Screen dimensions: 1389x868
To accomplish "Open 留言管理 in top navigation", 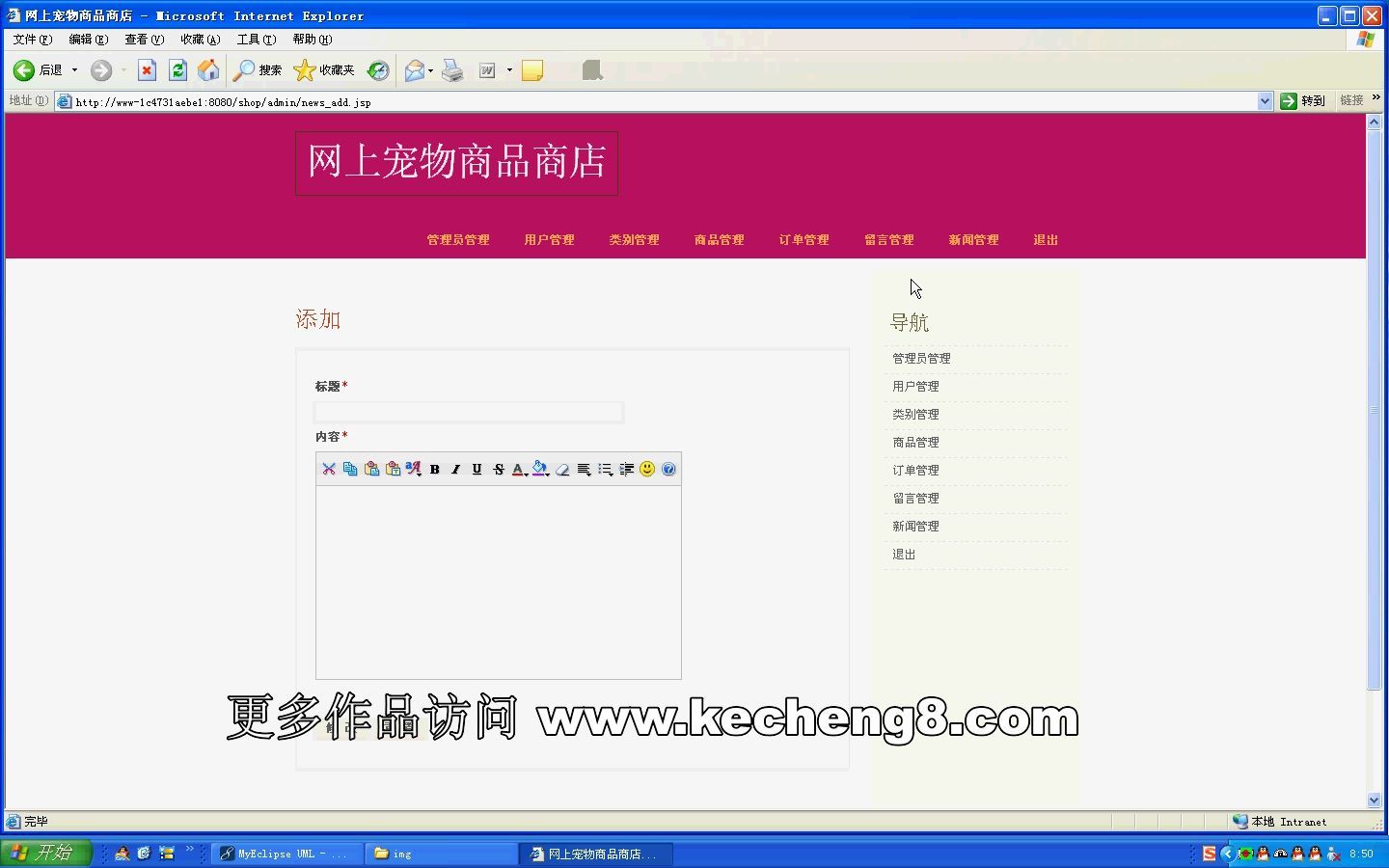I will (888, 240).
